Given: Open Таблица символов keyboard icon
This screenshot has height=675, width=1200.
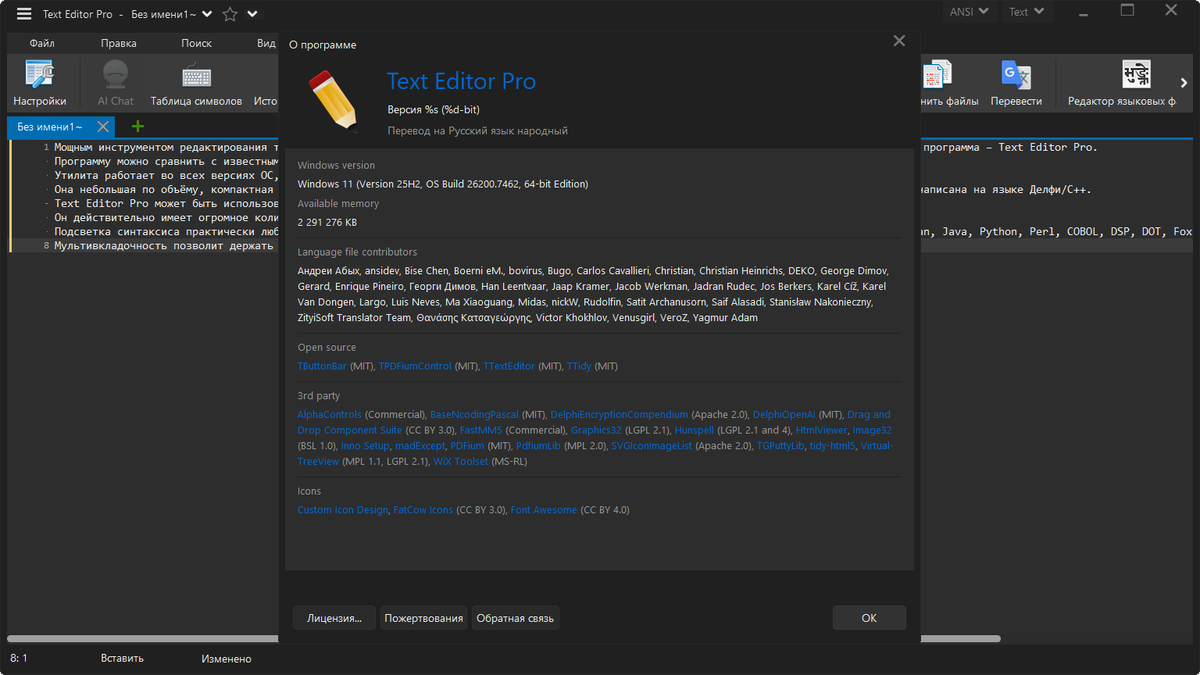Looking at the screenshot, I should pos(196,83).
